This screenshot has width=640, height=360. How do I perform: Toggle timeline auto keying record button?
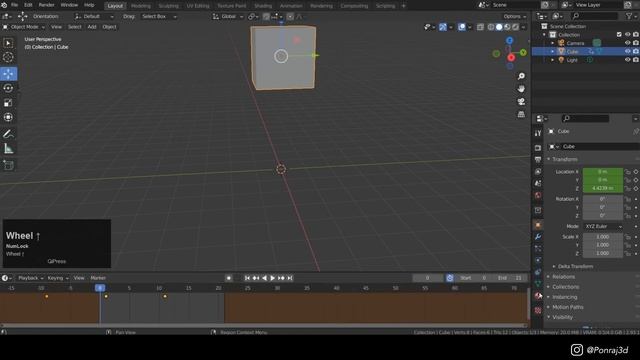pos(229,278)
